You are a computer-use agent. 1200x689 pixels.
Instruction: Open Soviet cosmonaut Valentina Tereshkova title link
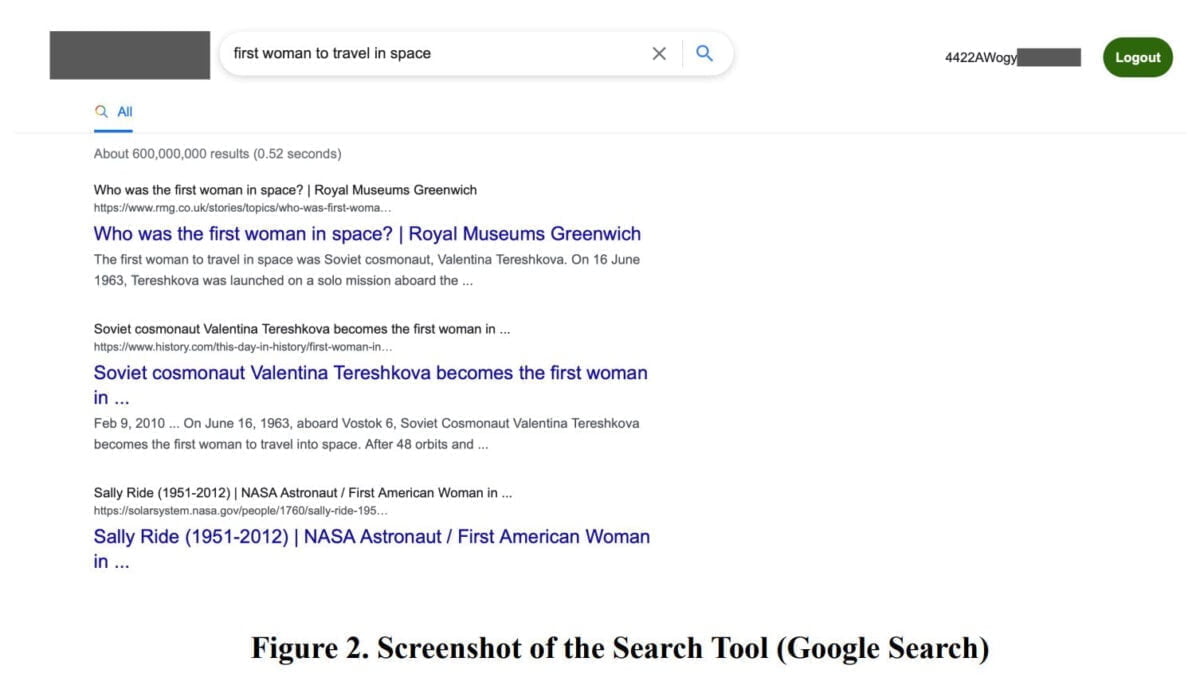click(x=371, y=385)
